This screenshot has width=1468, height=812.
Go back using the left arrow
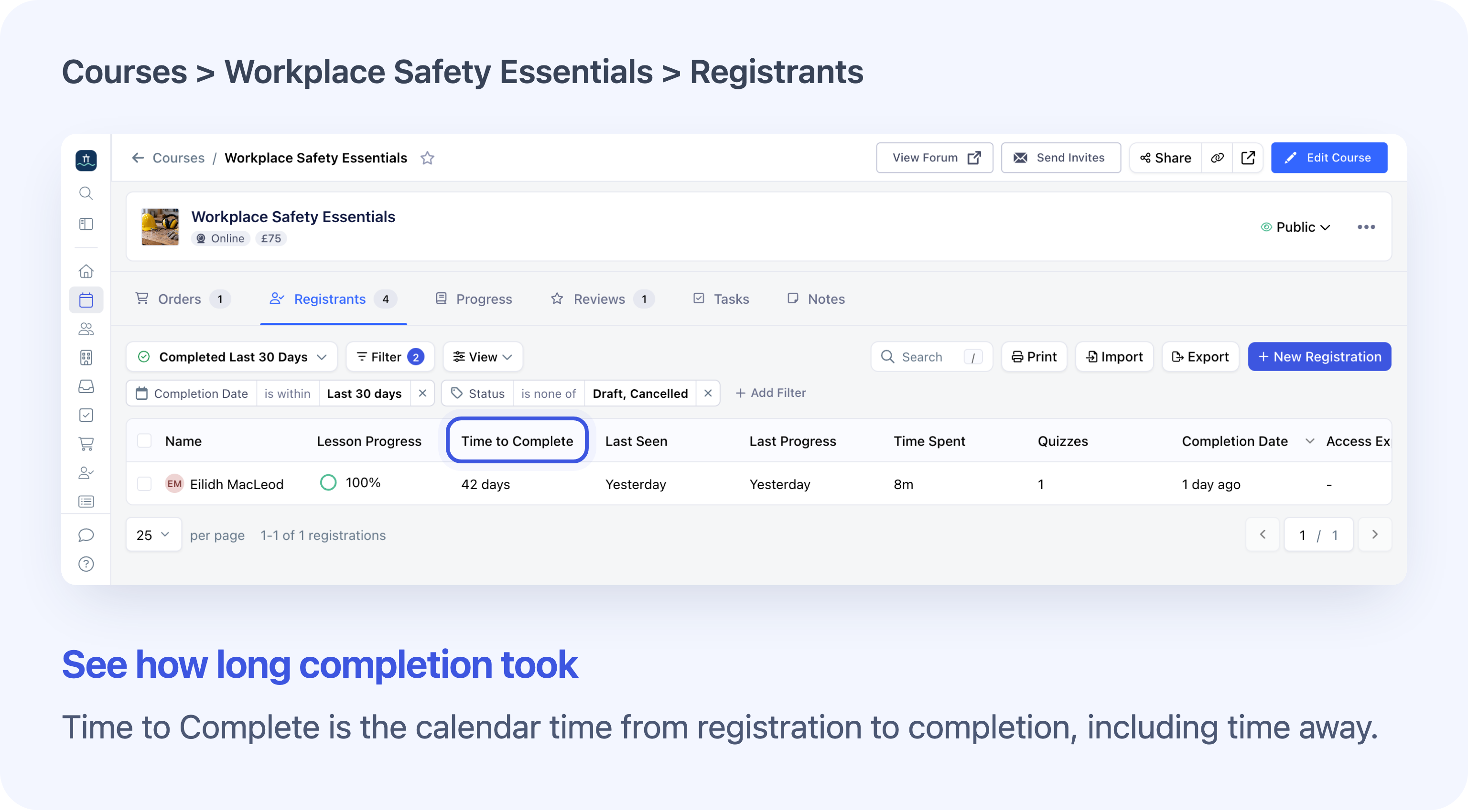coord(138,158)
